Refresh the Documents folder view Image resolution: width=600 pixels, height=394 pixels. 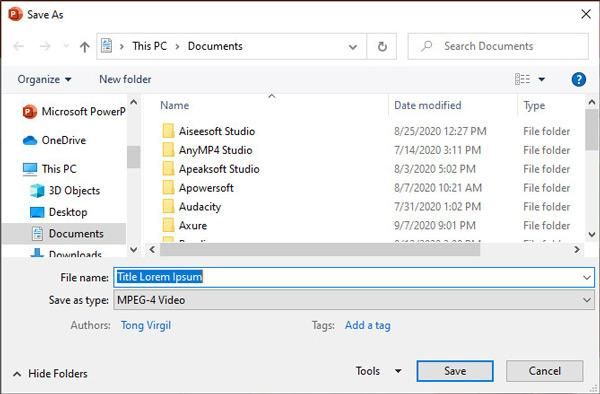pyautogui.click(x=382, y=47)
